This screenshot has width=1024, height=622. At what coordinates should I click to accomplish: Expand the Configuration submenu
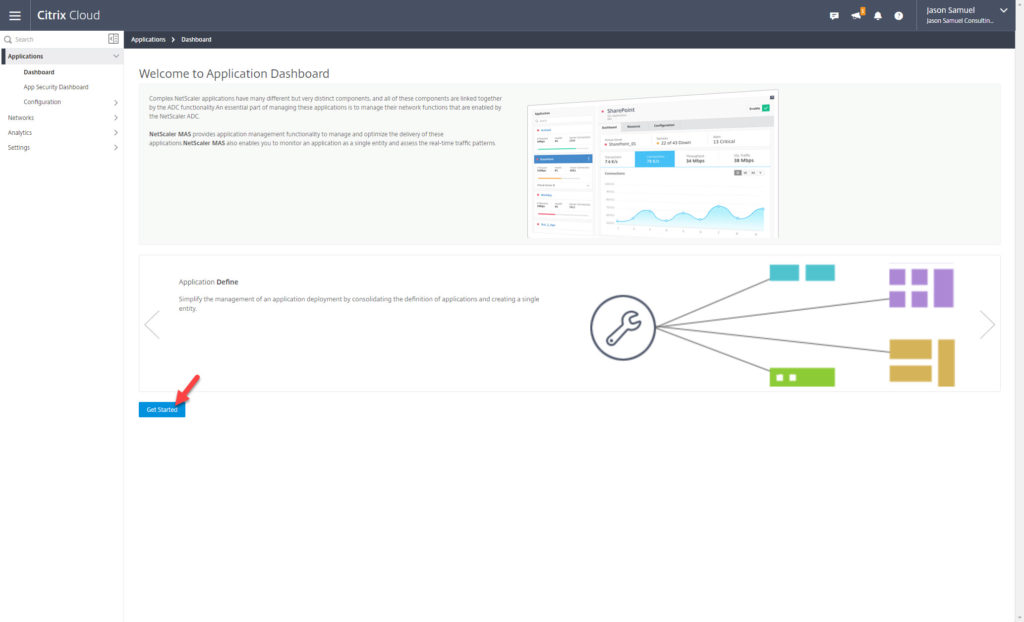[x=116, y=102]
